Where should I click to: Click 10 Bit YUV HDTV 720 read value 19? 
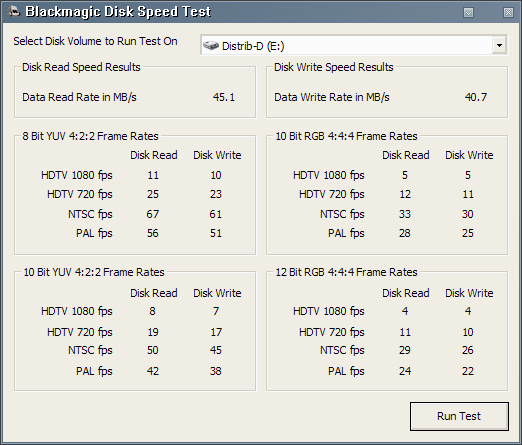[153, 332]
